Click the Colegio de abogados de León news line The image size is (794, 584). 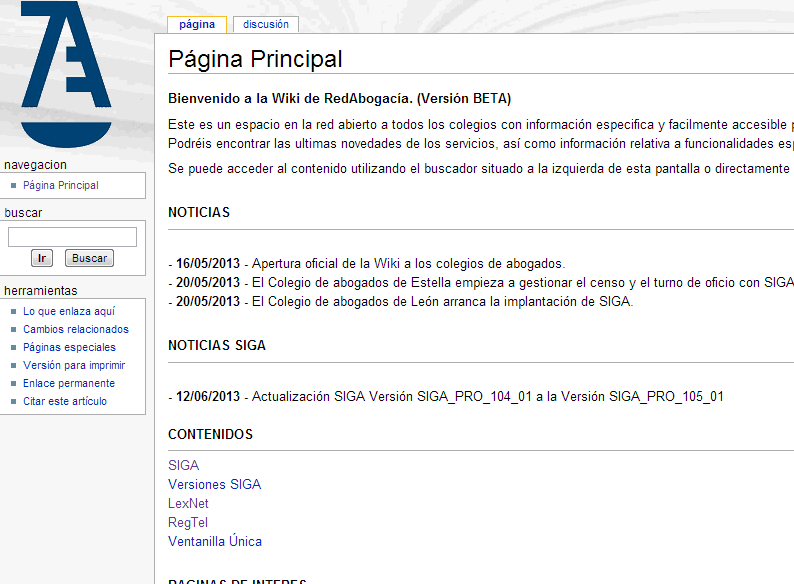[401, 302]
